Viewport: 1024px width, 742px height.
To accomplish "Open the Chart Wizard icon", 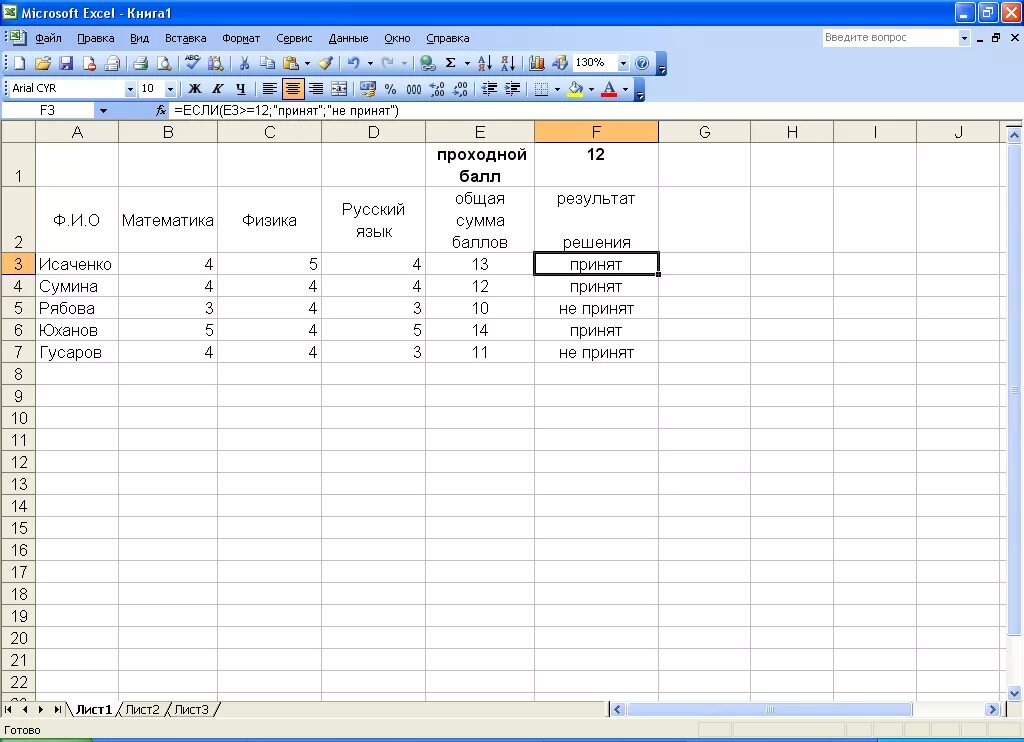I will (537, 63).
